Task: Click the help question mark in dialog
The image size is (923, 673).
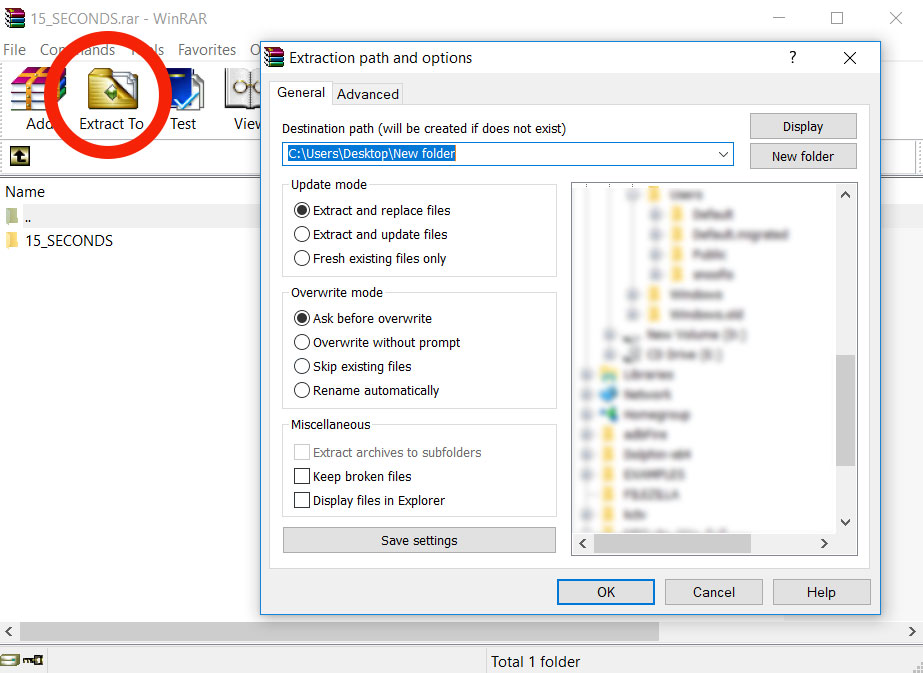Action: (792, 57)
